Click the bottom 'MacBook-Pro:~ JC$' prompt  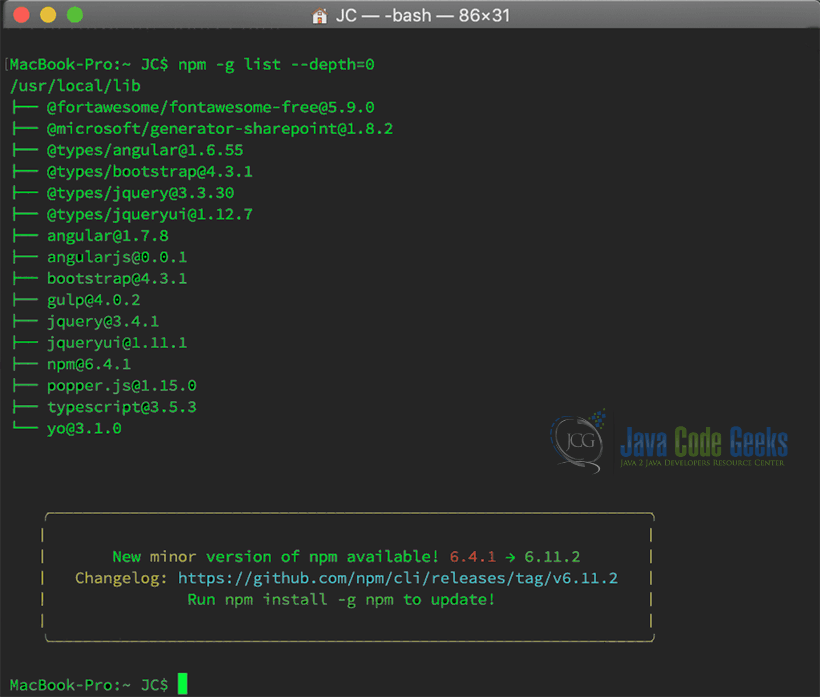pos(89,685)
